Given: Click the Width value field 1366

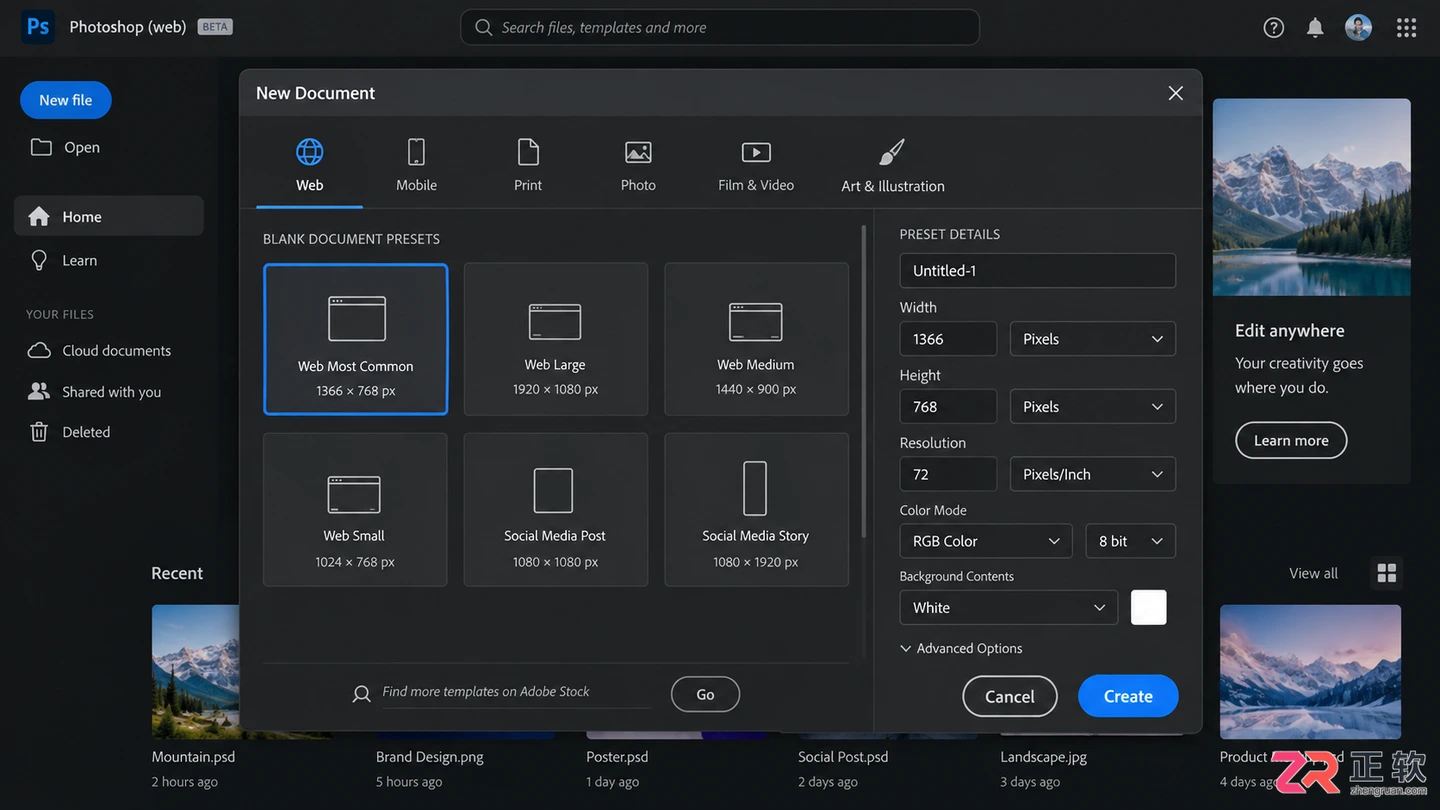Looking at the screenshot, I should (x=948, y=339).
